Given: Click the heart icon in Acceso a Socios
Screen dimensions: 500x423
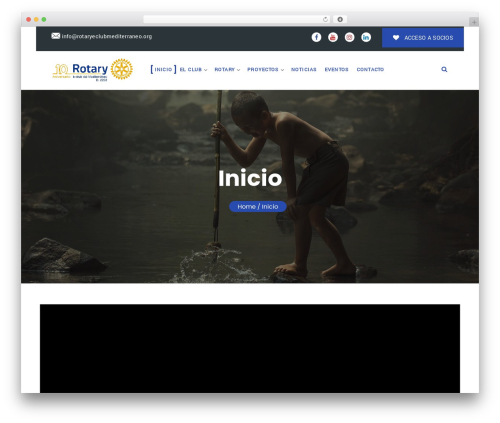Looking at the screenshot, I should pyautogui.click(x=396, y=38).
